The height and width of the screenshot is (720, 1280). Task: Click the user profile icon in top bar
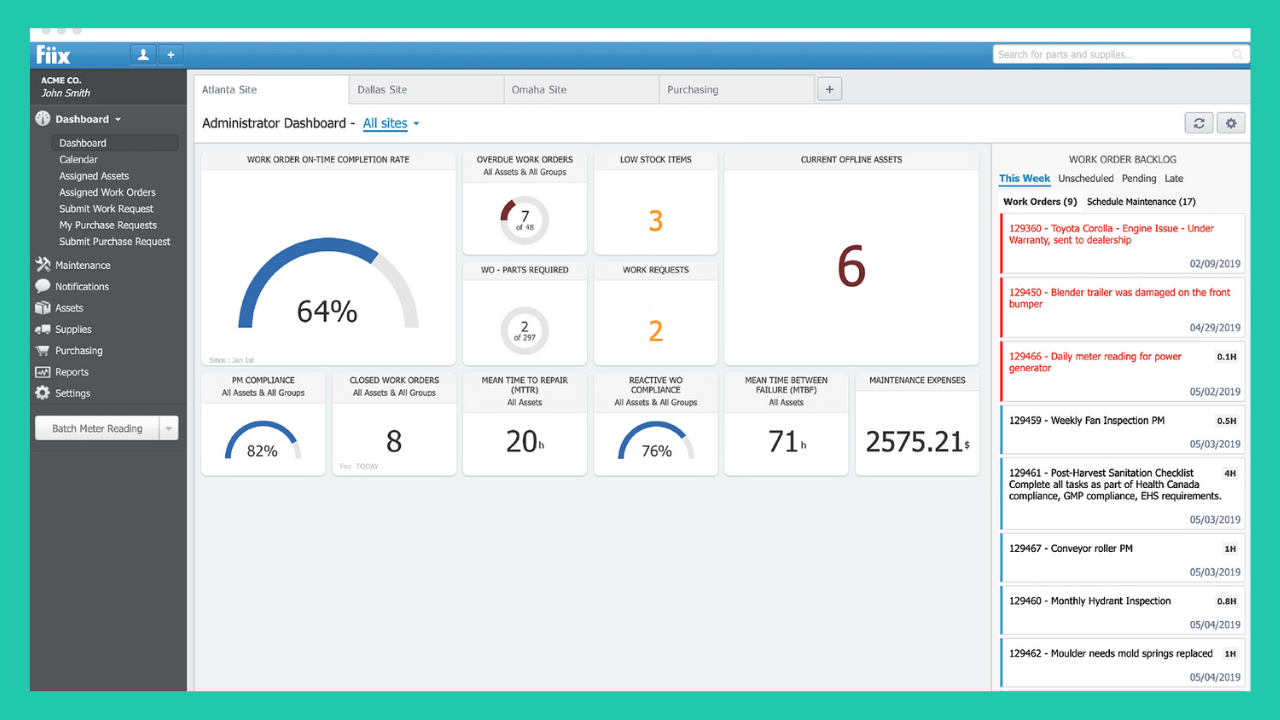tap(142, 54)
